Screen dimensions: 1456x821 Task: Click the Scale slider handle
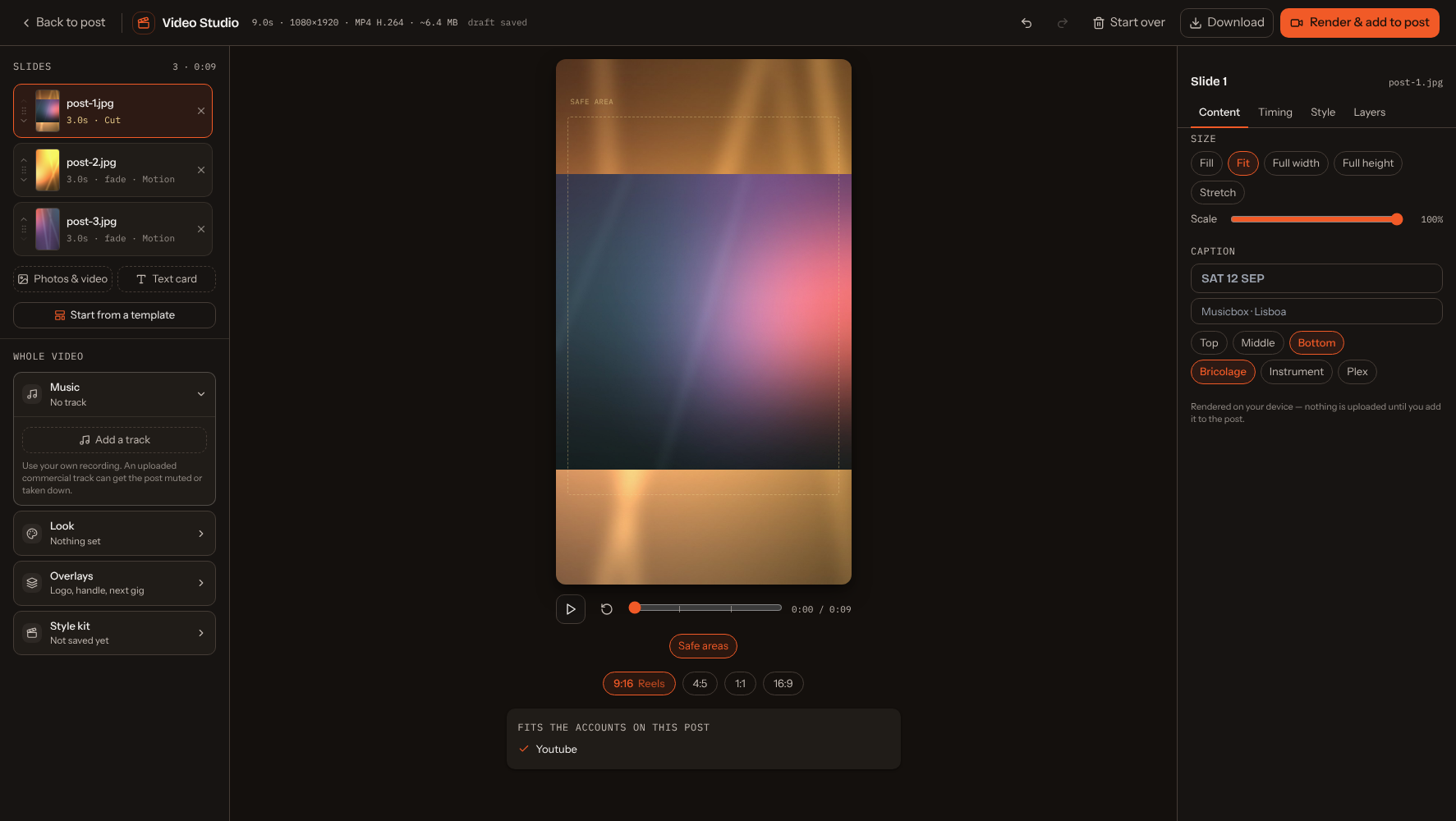(1396, 219)
